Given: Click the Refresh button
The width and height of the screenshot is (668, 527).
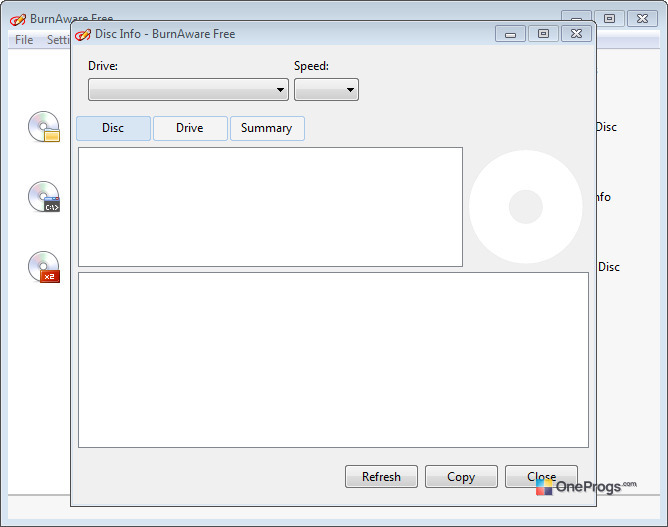Looking at the screenshot, I should point(381,476).
